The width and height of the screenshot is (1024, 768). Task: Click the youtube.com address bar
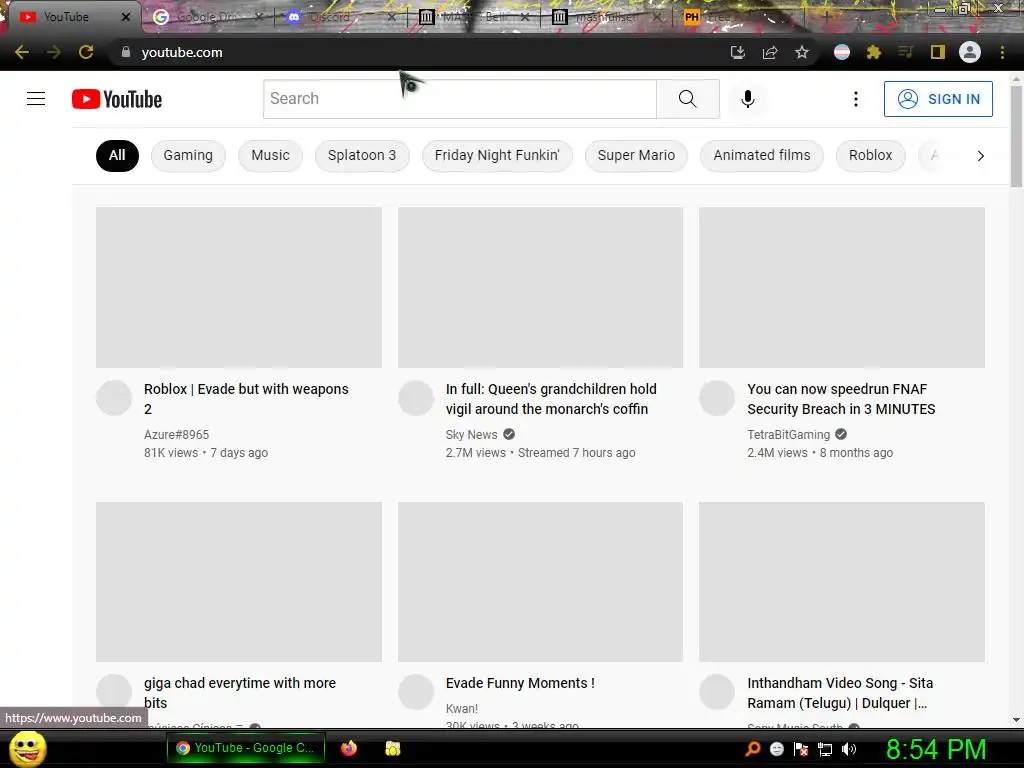(x=418, y=52)
